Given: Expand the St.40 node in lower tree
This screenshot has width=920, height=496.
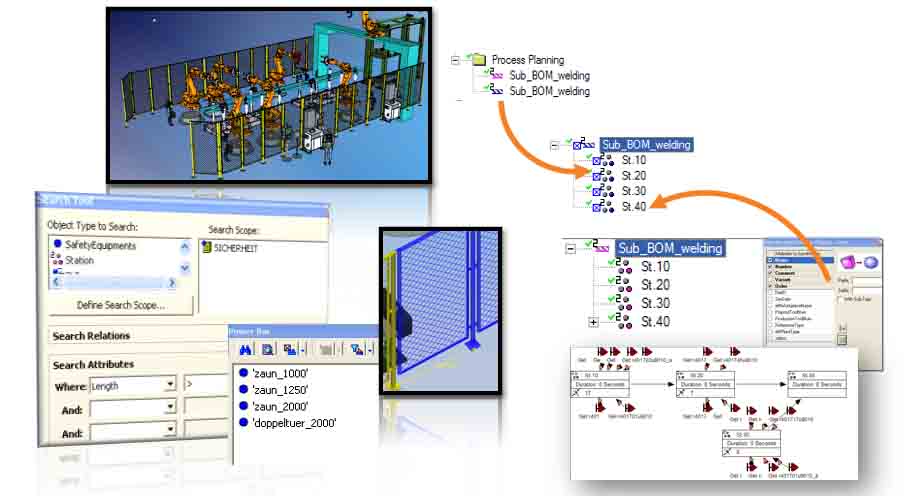Looking at the screenshot, I should [594, 322].
